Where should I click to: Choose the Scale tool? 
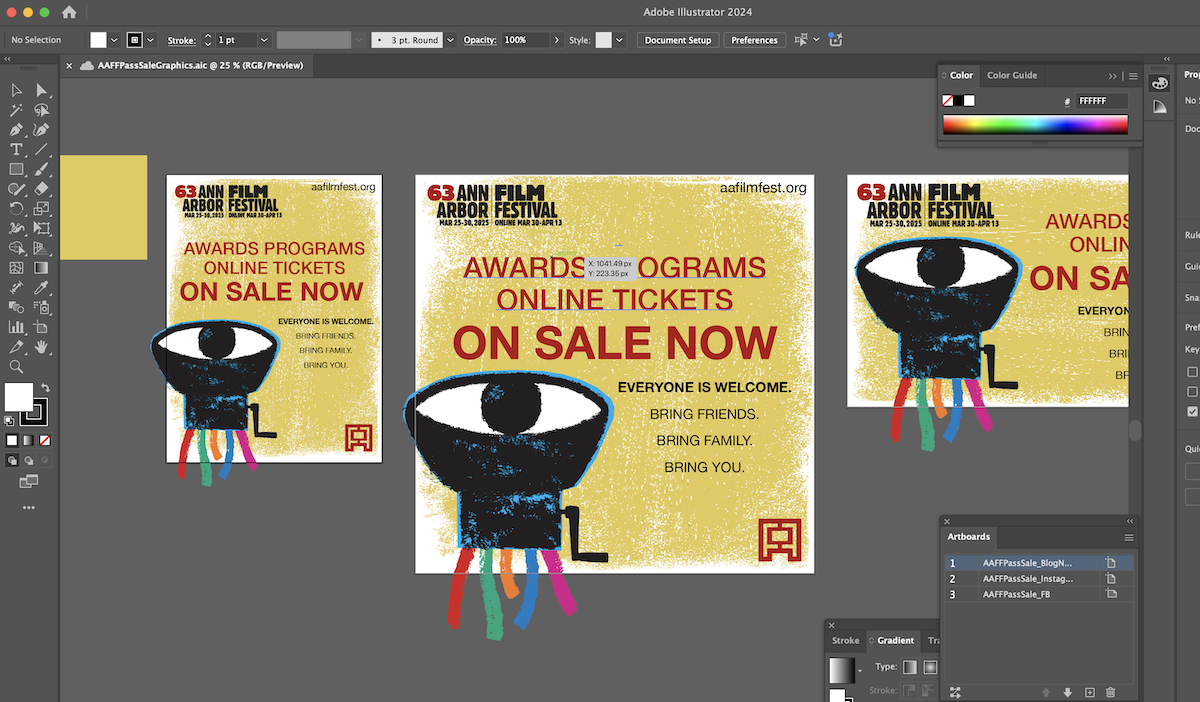tap(42, 209)
